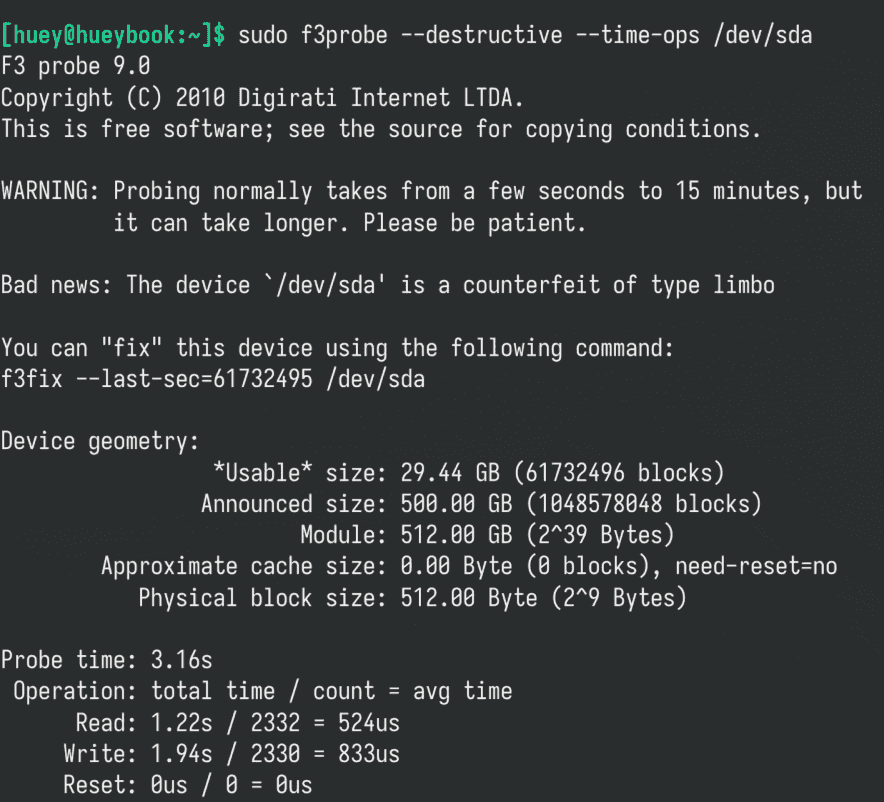Click the word "limbo" counterfeit type
Image resolution: width=884 pixels, height=802 pixels.
click(x=745, y=285)
